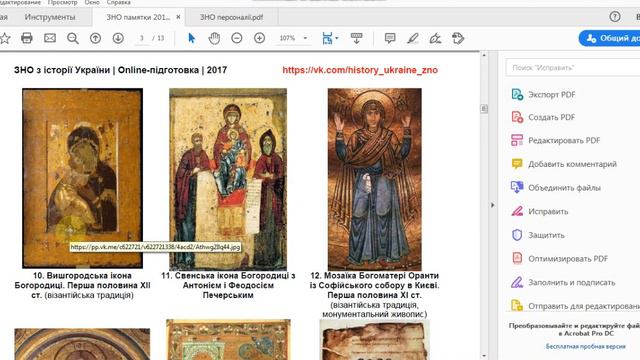
Task: Click the vertical scrollbar thumb
Action: coord(484,109)
